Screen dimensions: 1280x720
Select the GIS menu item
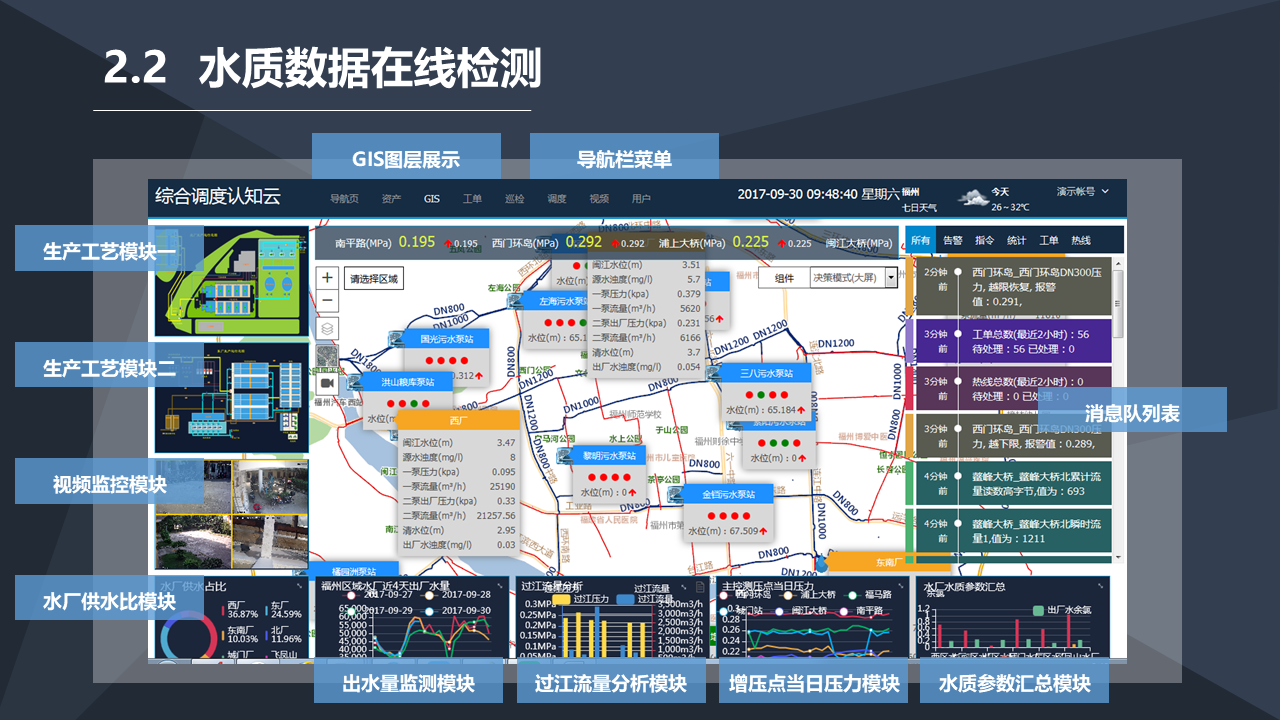[432, 199]
